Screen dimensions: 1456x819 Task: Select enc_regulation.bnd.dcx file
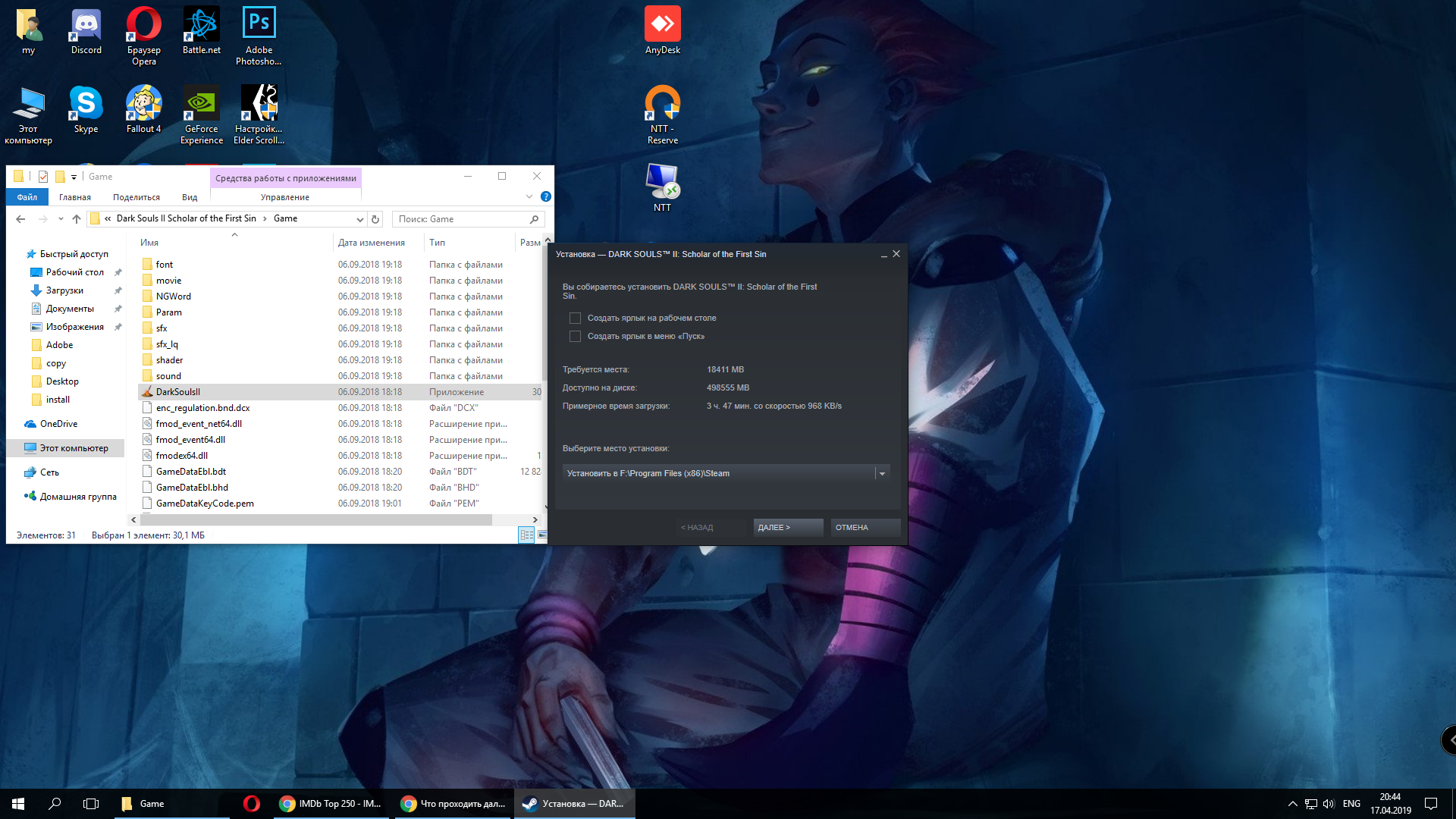click(x=340, y=408)
